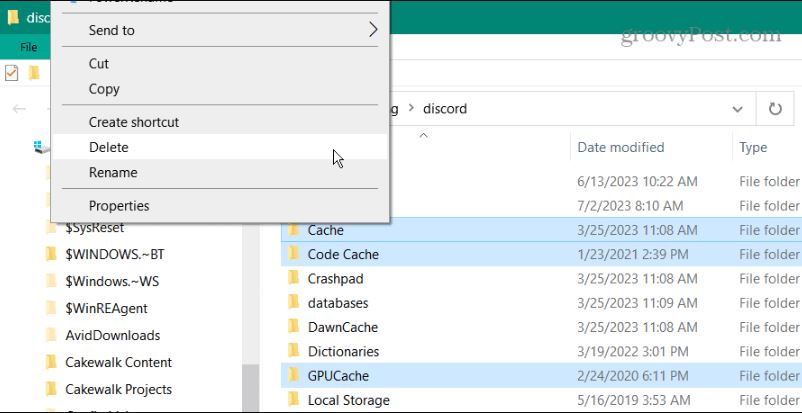Screen dimensions: 802x413
Task: Open the File ribbon tab
Action: point(28,48)
